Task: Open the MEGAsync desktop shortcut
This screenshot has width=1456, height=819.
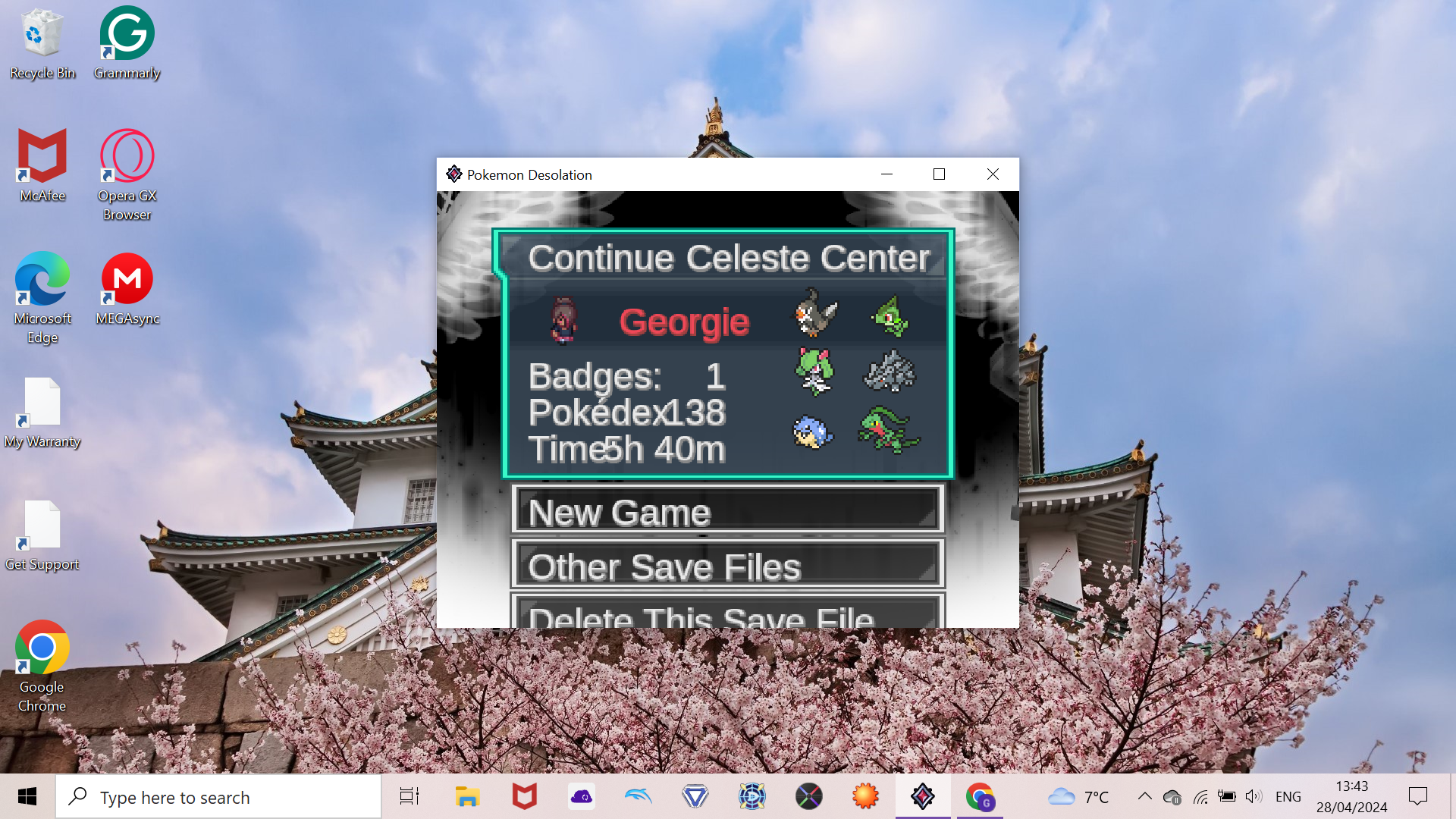Action: click(x=127, y=290)
